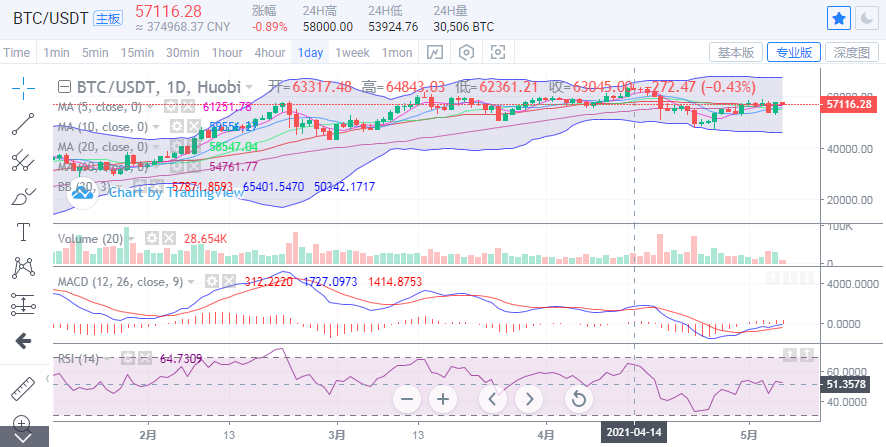The image size is (886, 447).
Task: Select the text annotation tool
Action: tap(24, 231)
